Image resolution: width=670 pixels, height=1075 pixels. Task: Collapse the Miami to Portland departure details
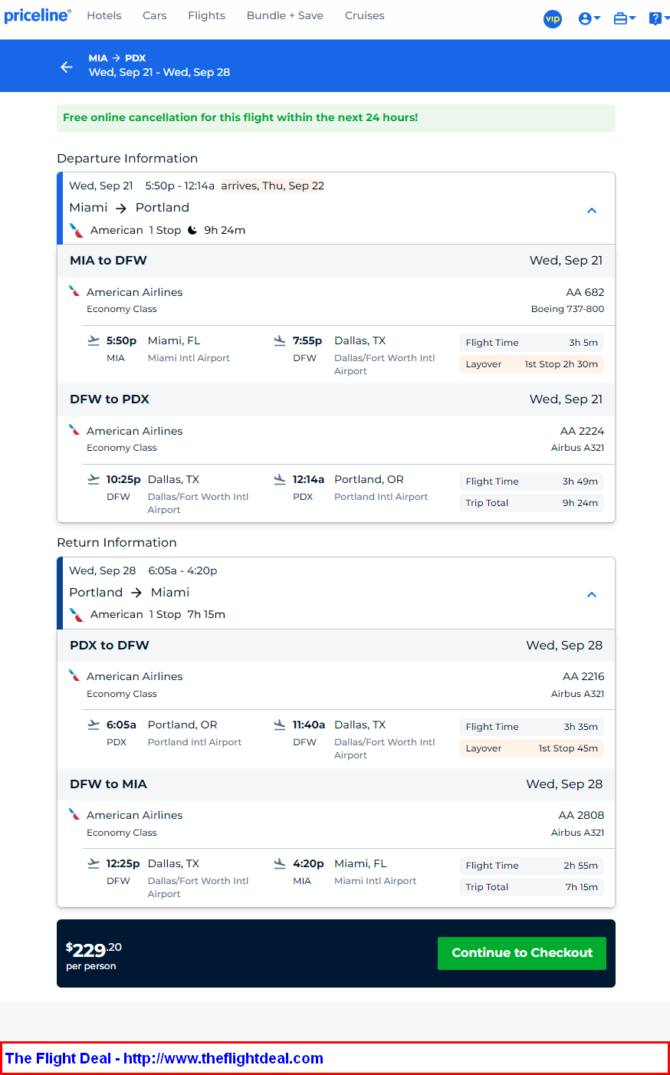[592, 210]
